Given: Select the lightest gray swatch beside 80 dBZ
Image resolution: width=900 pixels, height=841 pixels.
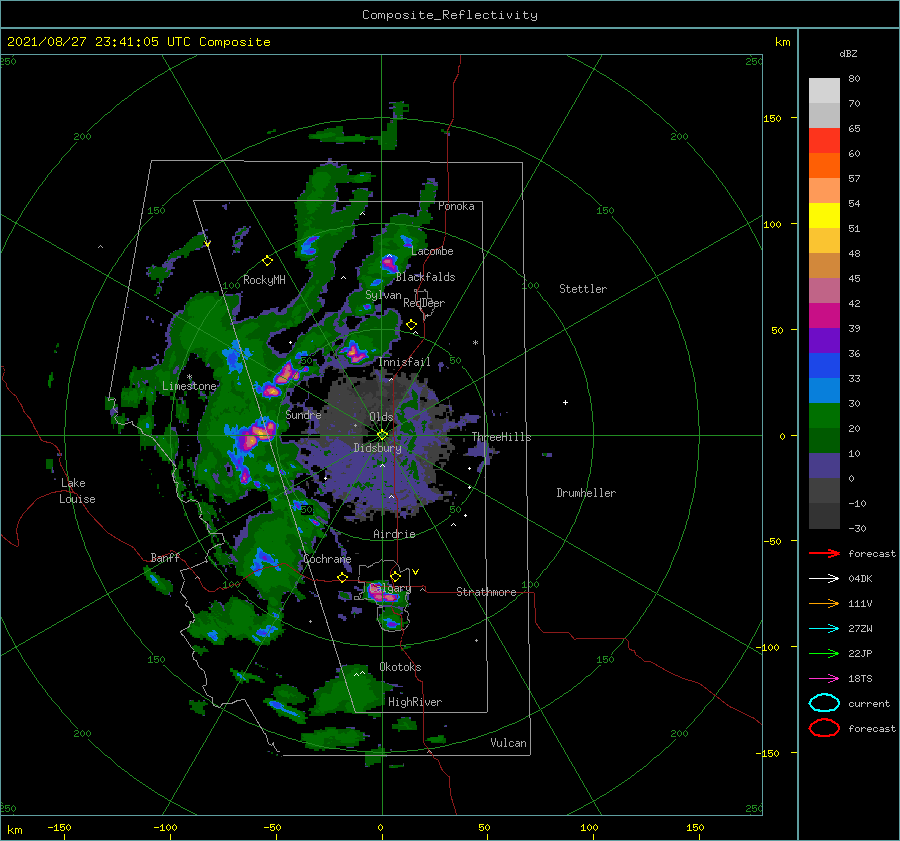Looking at the screenshot, I should pos(824,91).
